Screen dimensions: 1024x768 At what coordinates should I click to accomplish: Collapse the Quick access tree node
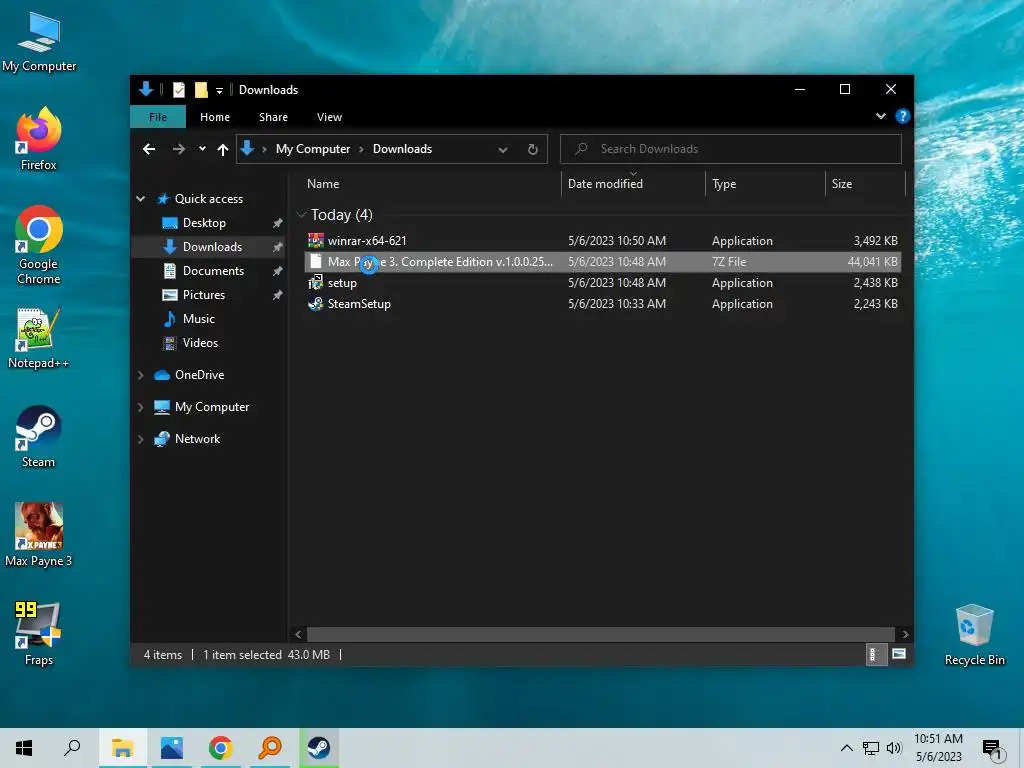140,199
